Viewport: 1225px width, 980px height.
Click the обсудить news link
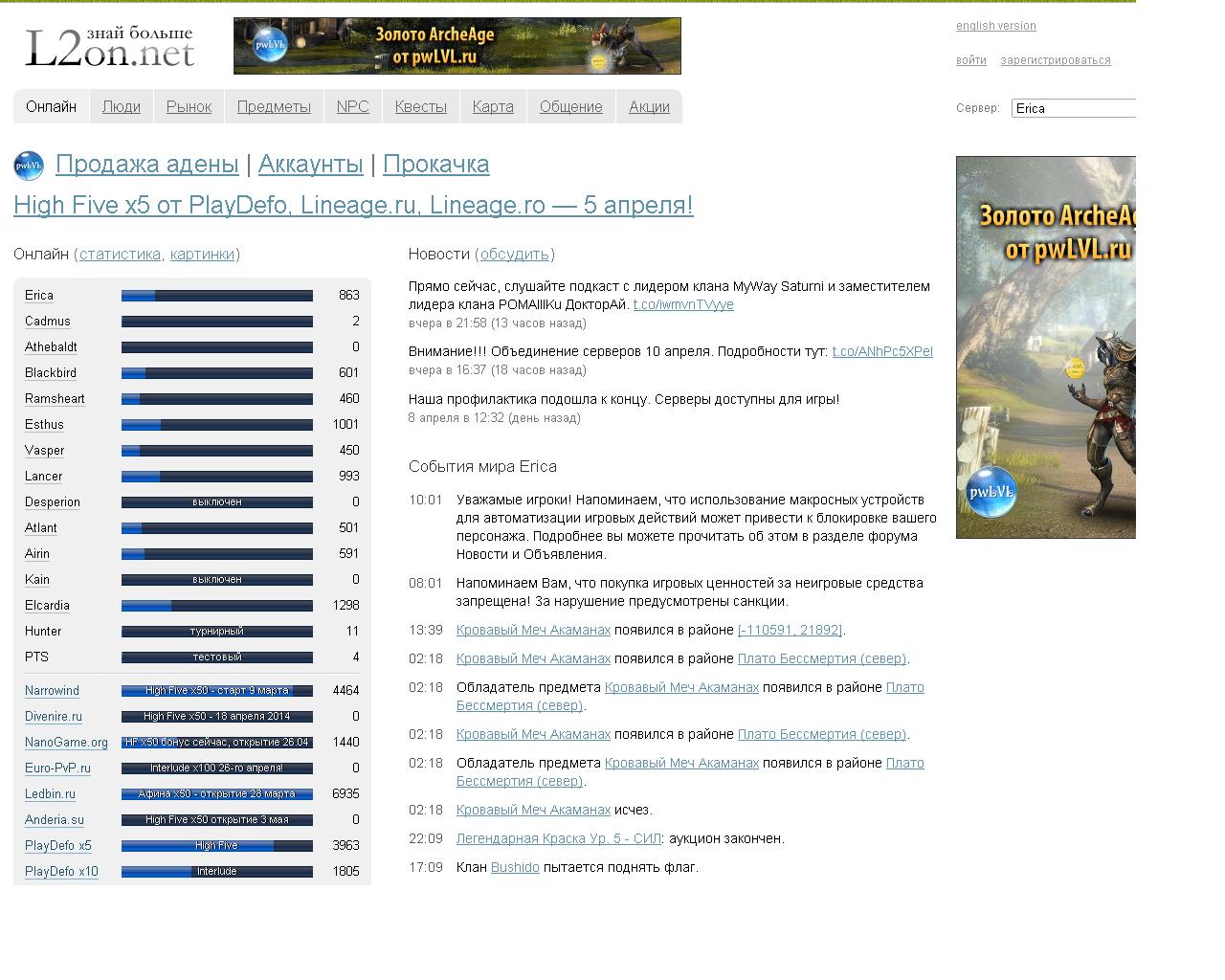coord(515,255)
